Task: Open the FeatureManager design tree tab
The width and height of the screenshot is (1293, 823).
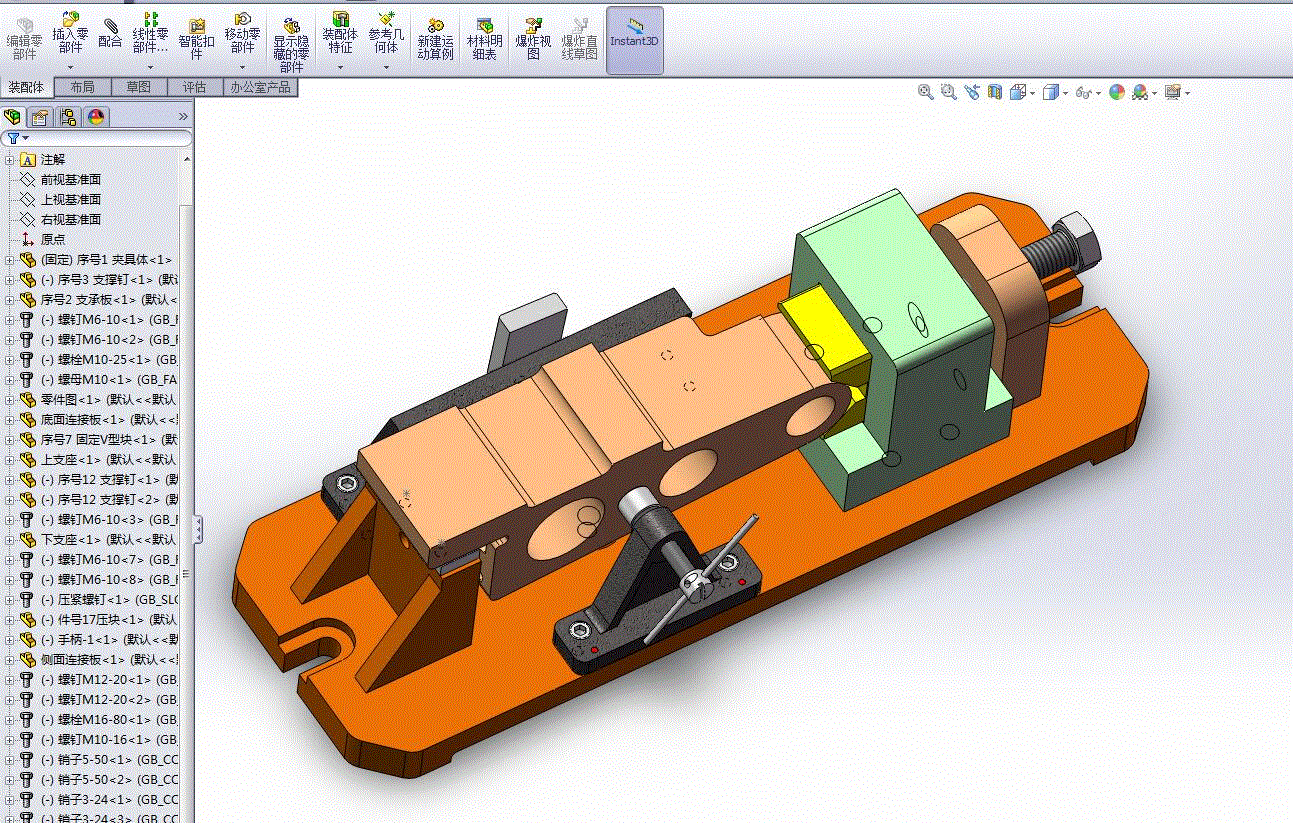Action: pos(13,117)
